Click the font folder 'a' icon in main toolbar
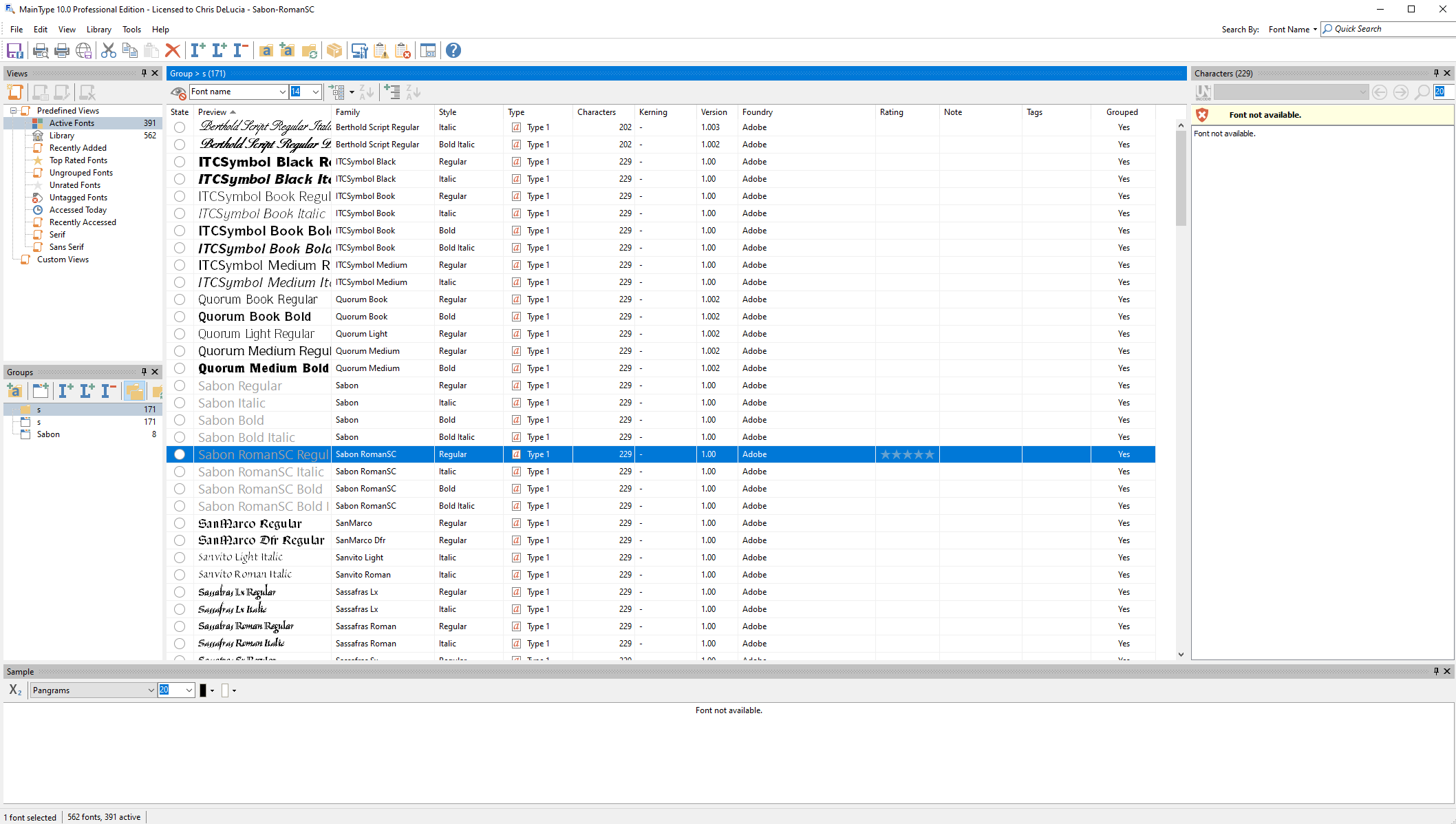1456x824 pixels. [x=266, y=50]
